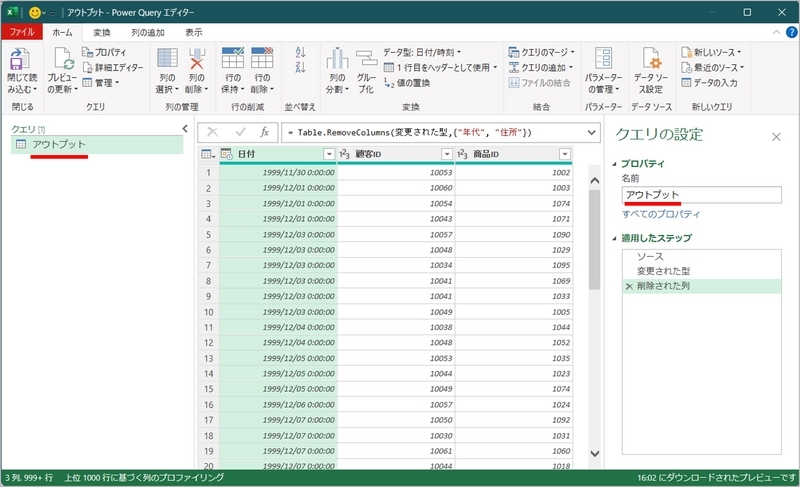This screenshot has width=800, height=487.
Task: Click Split Column (列の分割) icon
Action: (x=337, y=58)
